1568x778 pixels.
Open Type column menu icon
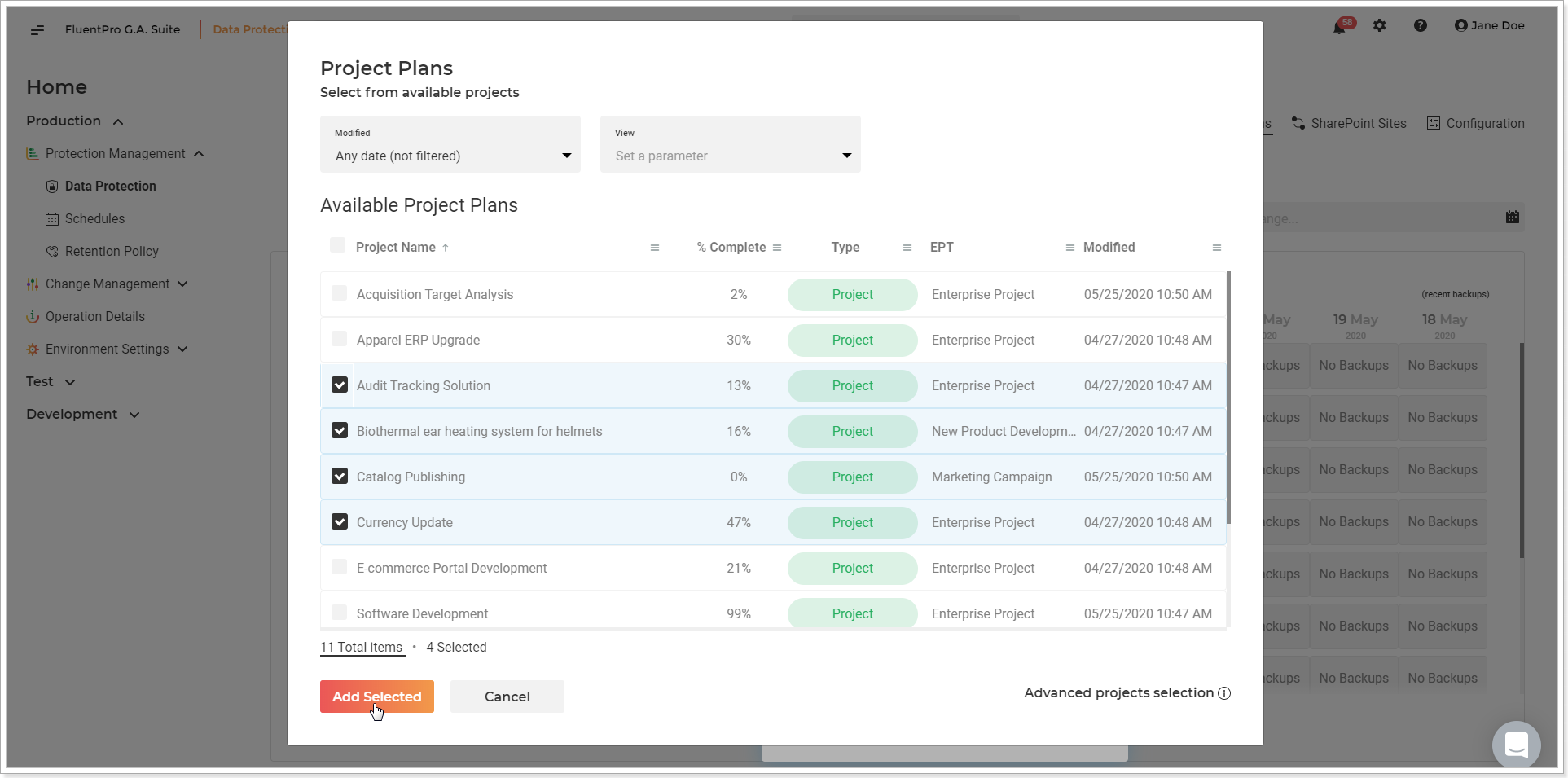pyautogui.click(x=907, y=248)
